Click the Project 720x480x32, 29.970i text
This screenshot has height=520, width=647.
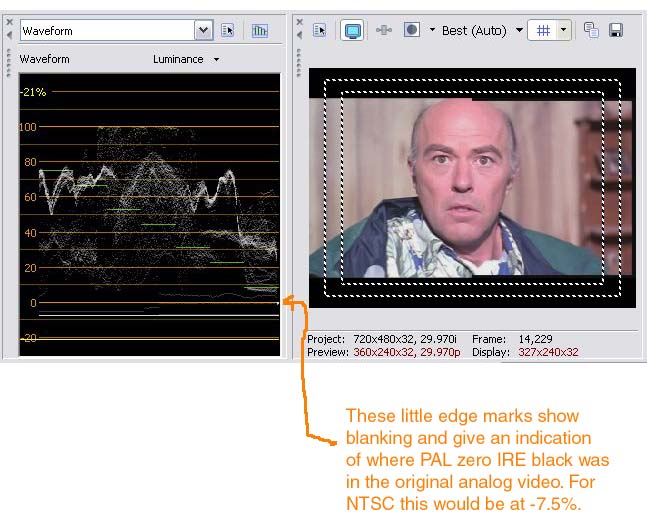[382, 339]
